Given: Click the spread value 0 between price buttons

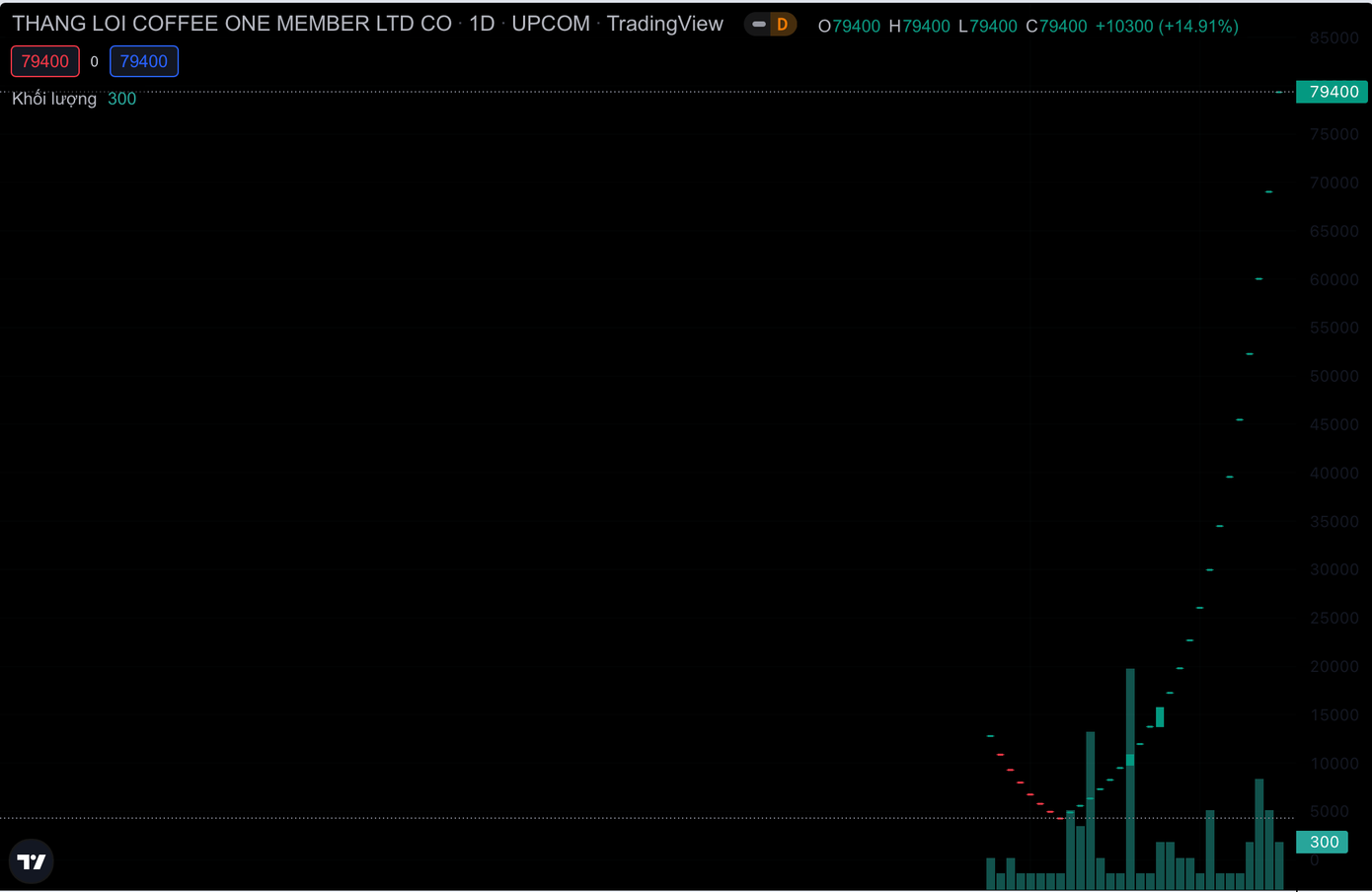Looking at the screenshot, I should pos(95,61).
